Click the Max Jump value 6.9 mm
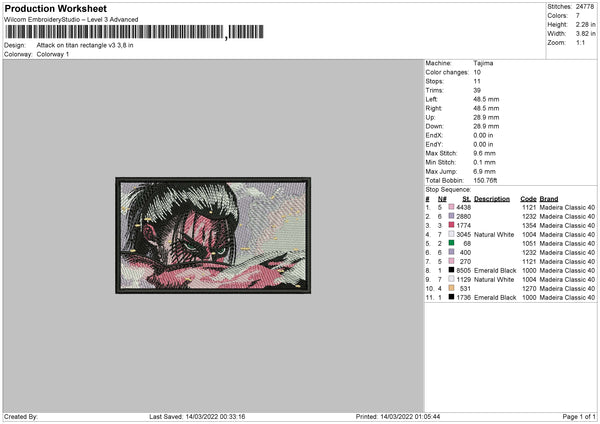The width and height of the screenshot is (600, 424). 484,171
